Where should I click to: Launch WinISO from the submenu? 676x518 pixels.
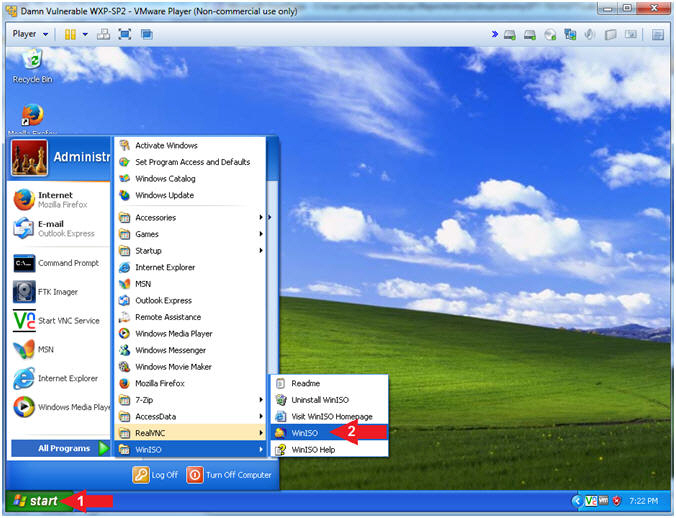coord(329,433)
